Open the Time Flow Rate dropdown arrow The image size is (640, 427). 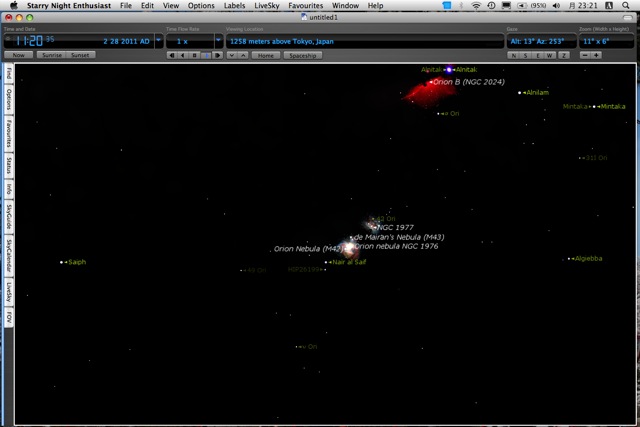coord(218,41)
